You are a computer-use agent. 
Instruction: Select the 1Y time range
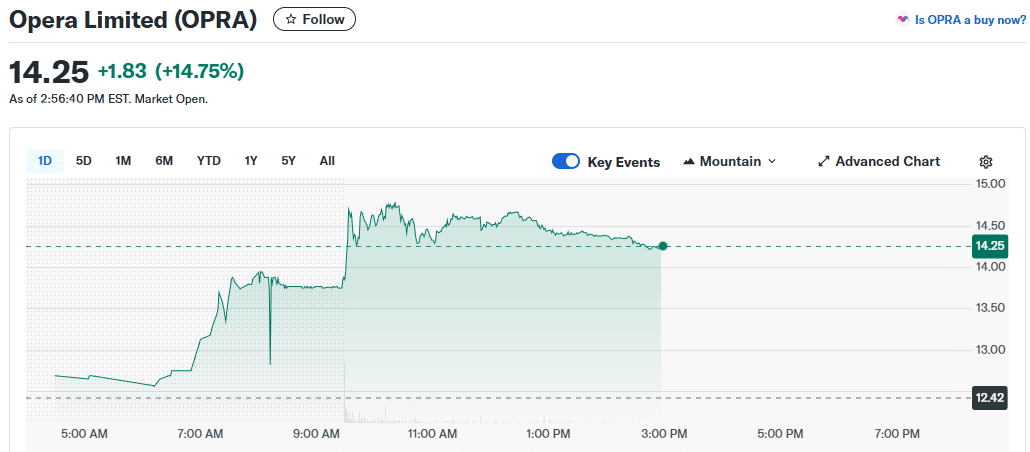(x=251, y=161)
